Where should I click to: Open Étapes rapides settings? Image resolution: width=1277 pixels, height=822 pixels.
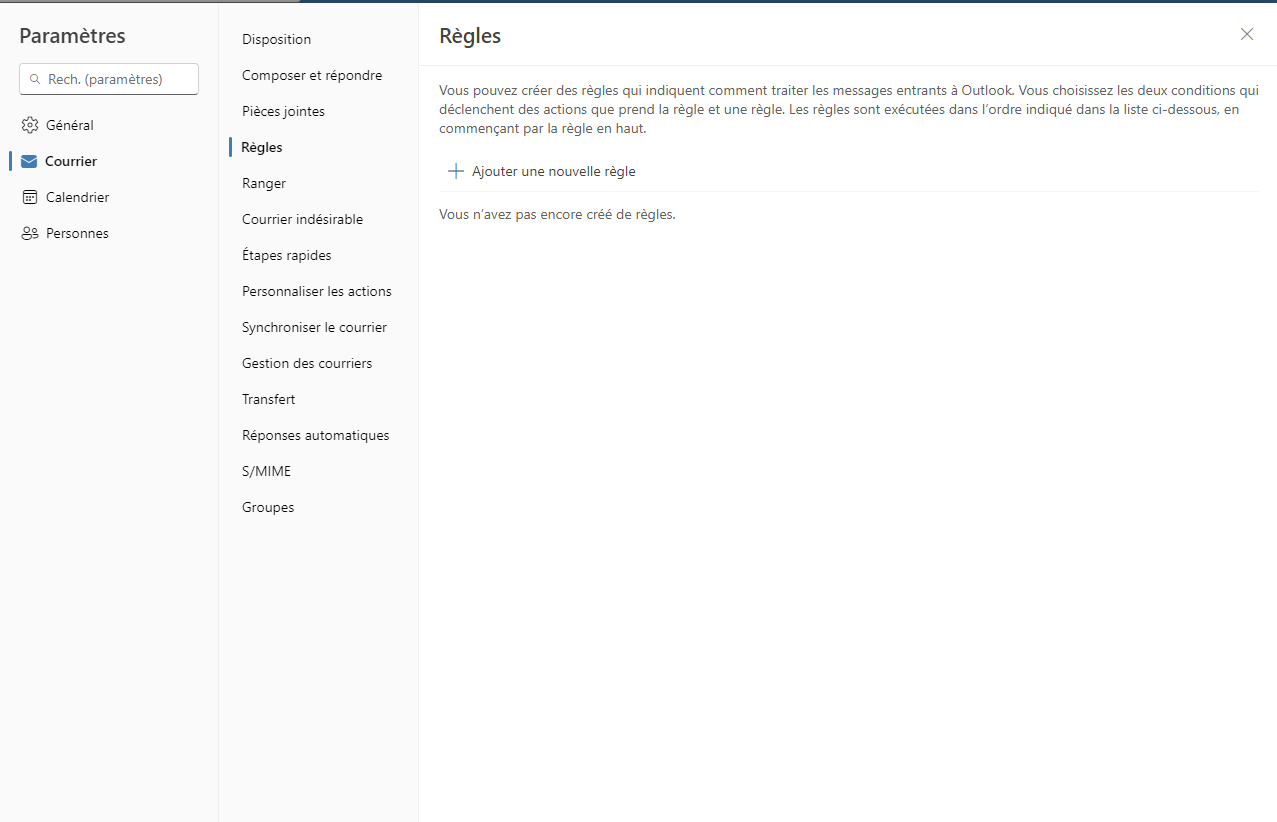point(286,255)
